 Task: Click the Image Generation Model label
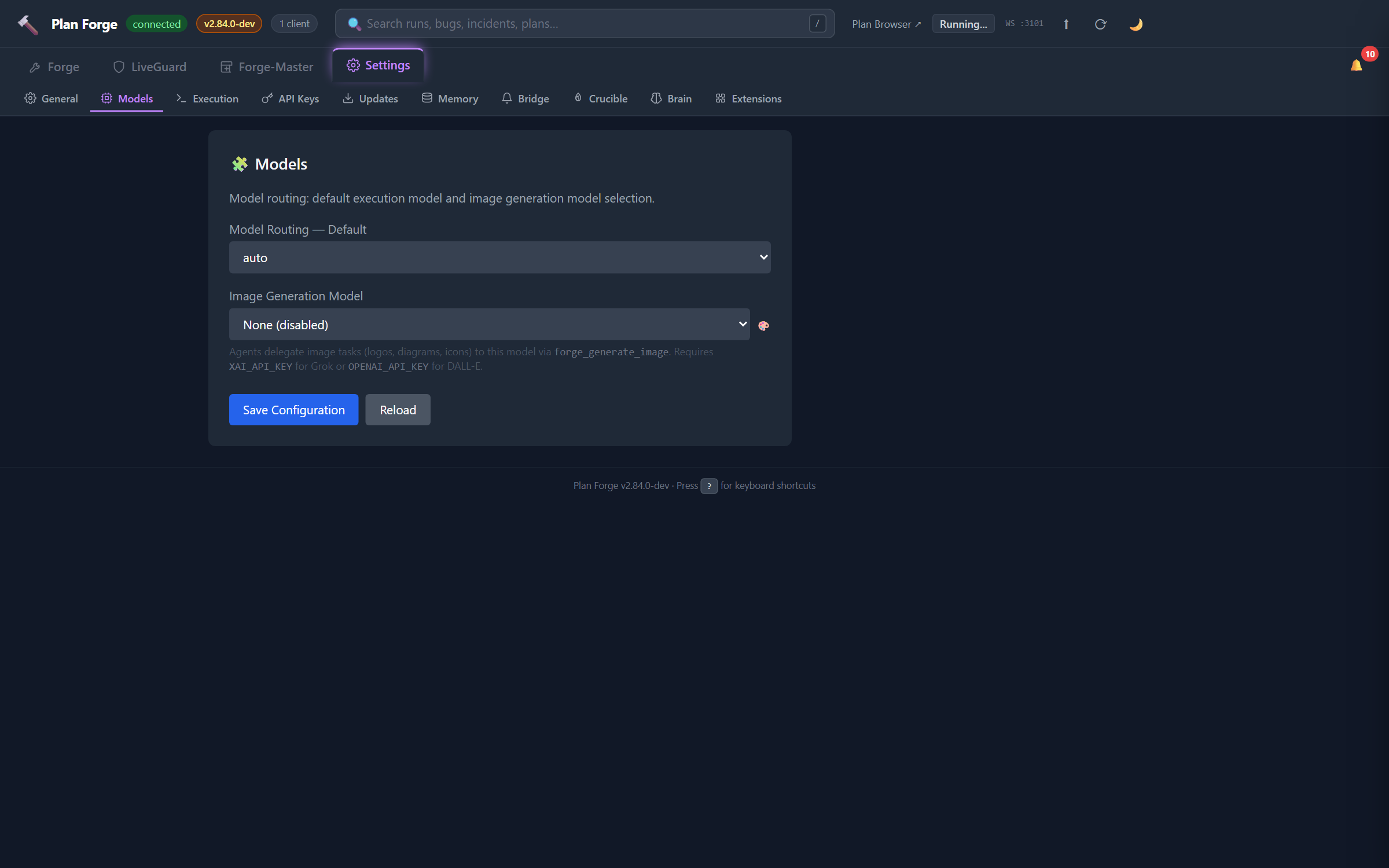click(x=296, y=296)
